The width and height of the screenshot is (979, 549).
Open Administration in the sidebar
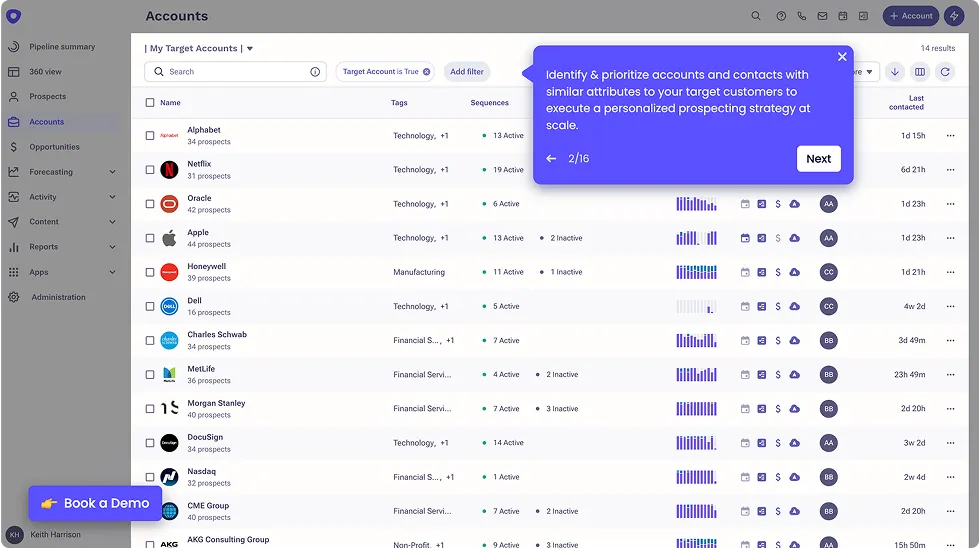coord(58,297)
